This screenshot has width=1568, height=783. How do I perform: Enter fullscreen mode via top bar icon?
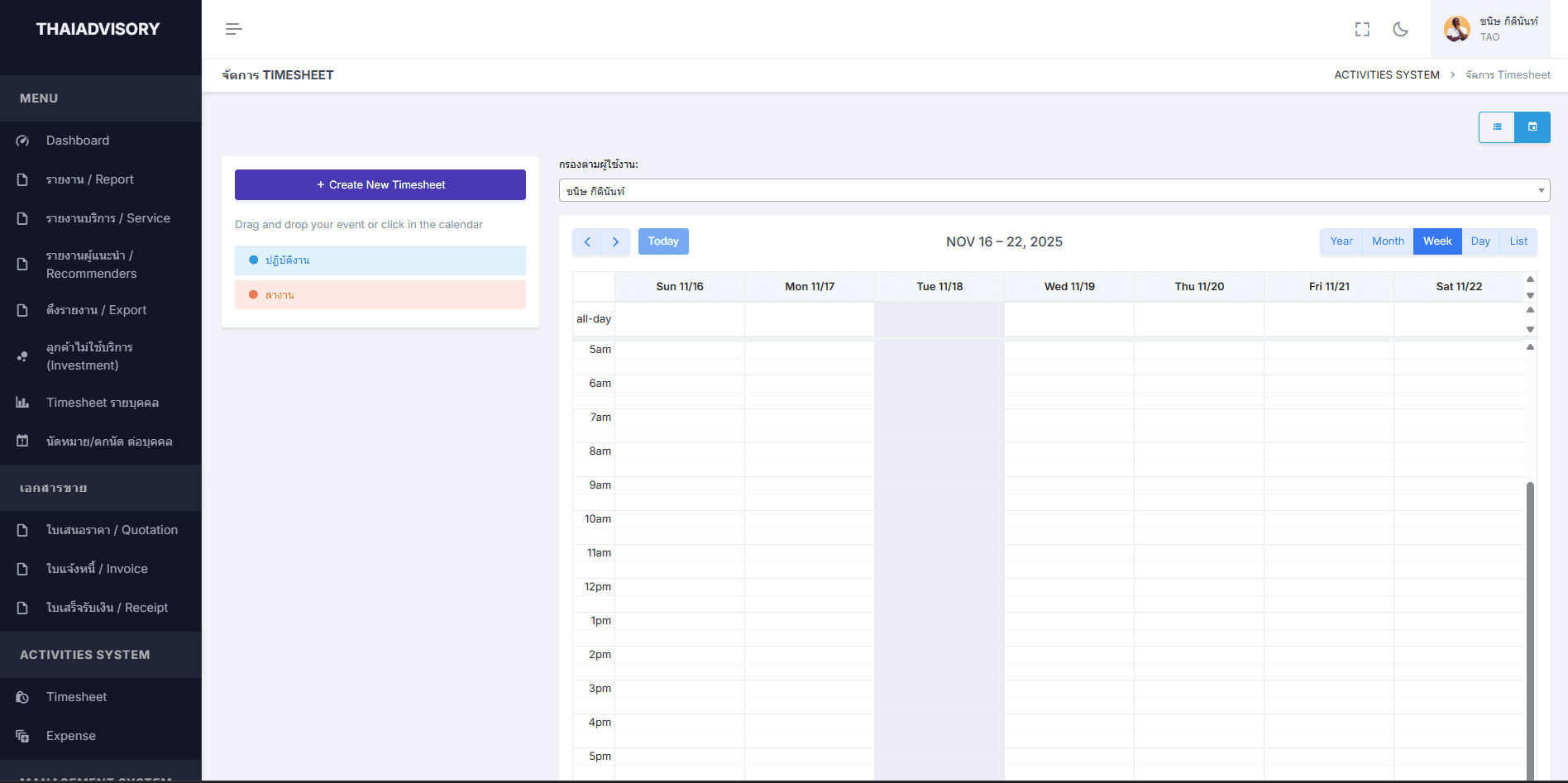pos(1362,30)
